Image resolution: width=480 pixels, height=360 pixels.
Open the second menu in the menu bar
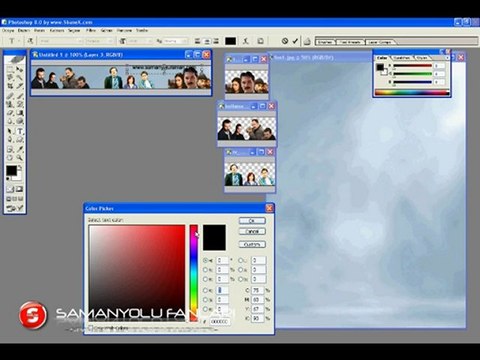pos(24,30)
